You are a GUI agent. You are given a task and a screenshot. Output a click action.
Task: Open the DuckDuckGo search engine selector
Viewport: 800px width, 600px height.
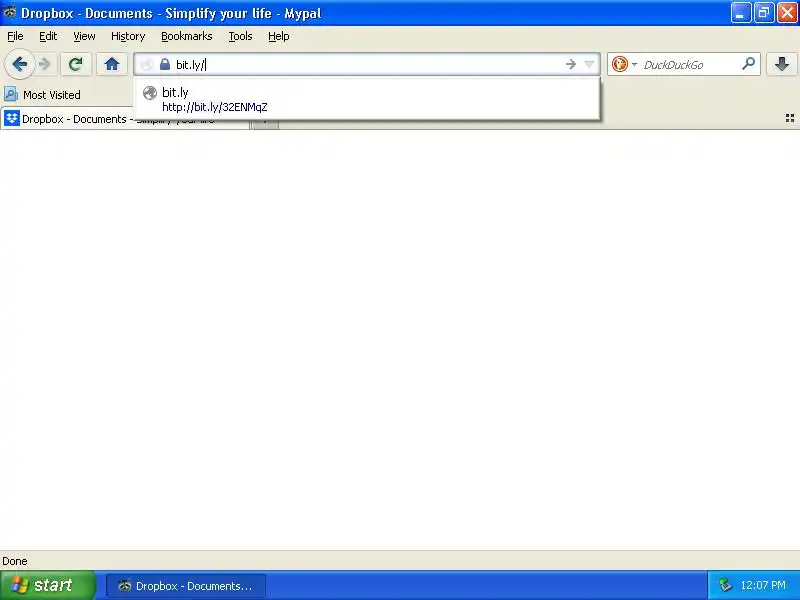pos(624,64)
